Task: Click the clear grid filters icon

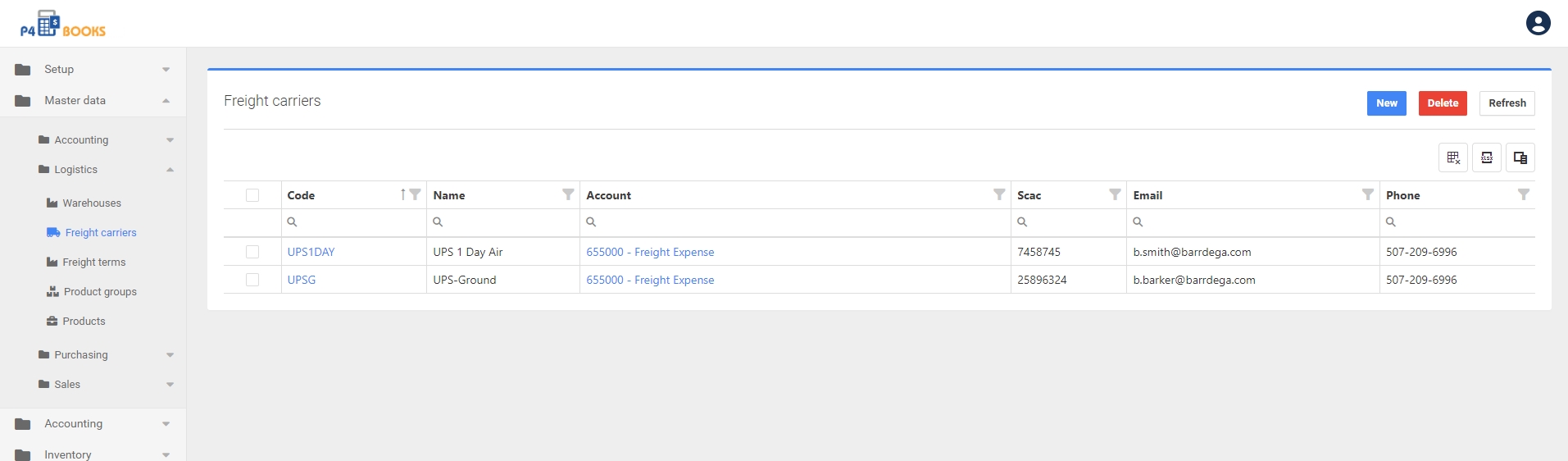Action: coord(1453,157)
